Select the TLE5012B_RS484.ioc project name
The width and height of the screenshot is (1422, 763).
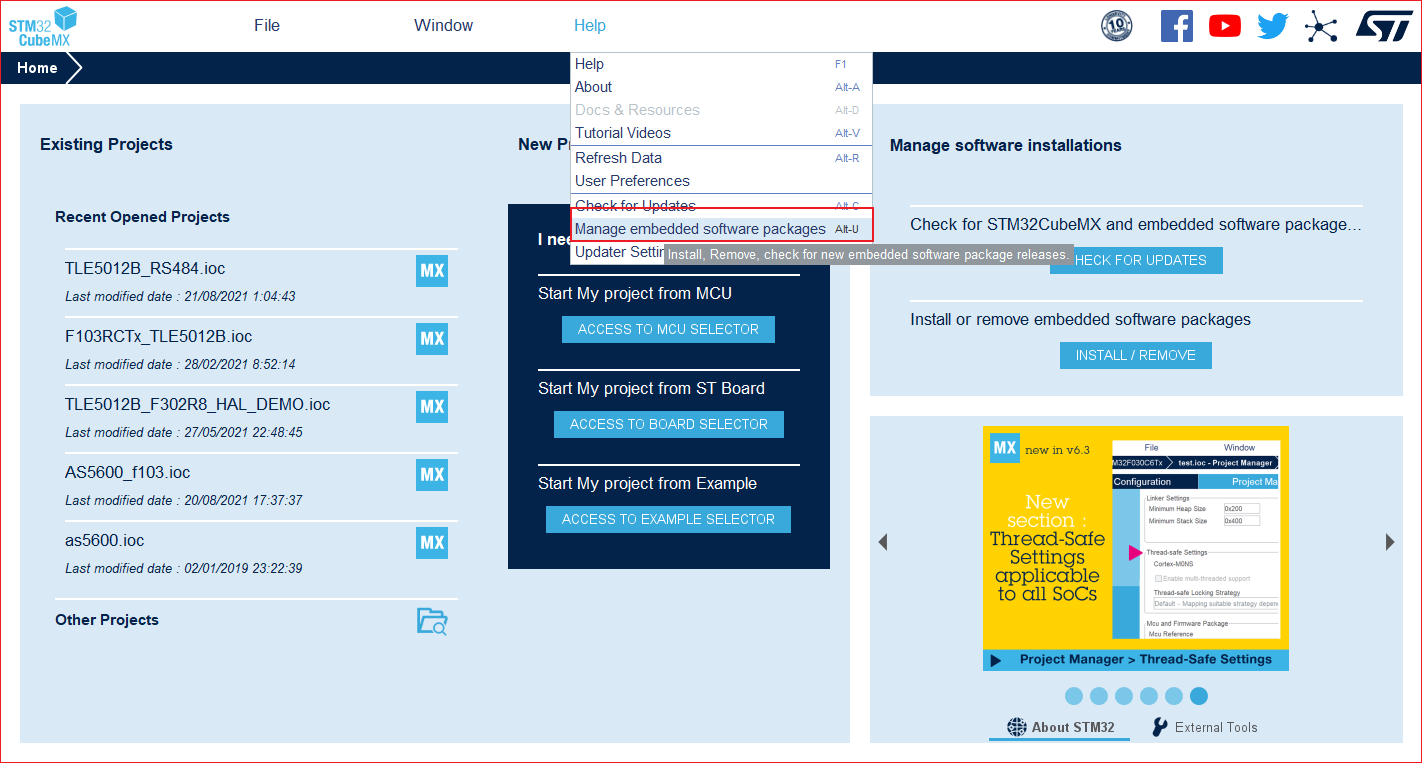(145, 269)
